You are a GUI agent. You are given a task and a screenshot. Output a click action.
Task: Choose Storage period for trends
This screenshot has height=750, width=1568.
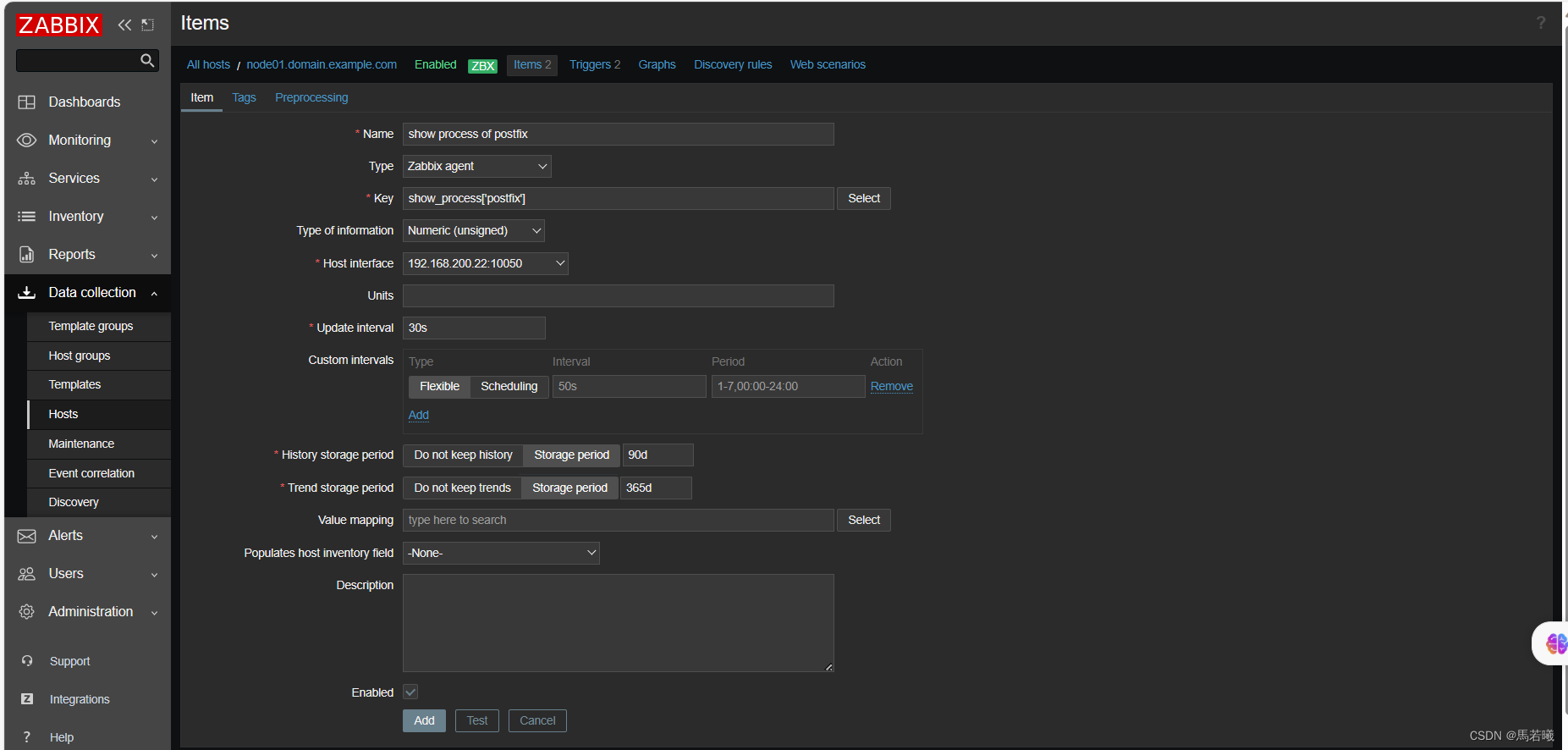pyautogui.click(x=569, y=488)
